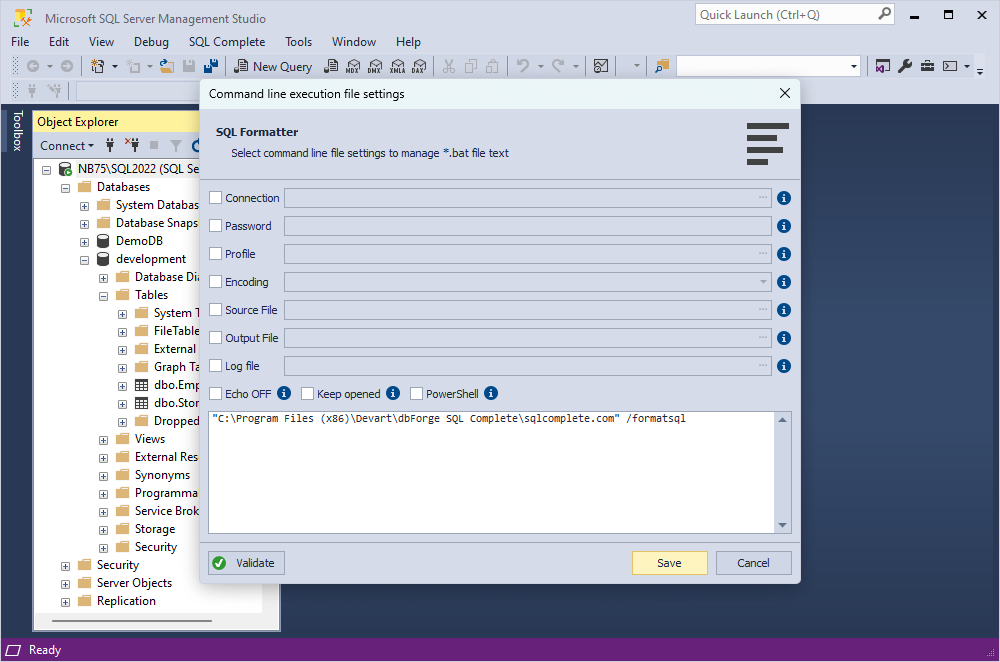Open the DAX query icon
Image resolution: width=1000 pixels, height=662 pixels.
[x=419, y=66]
